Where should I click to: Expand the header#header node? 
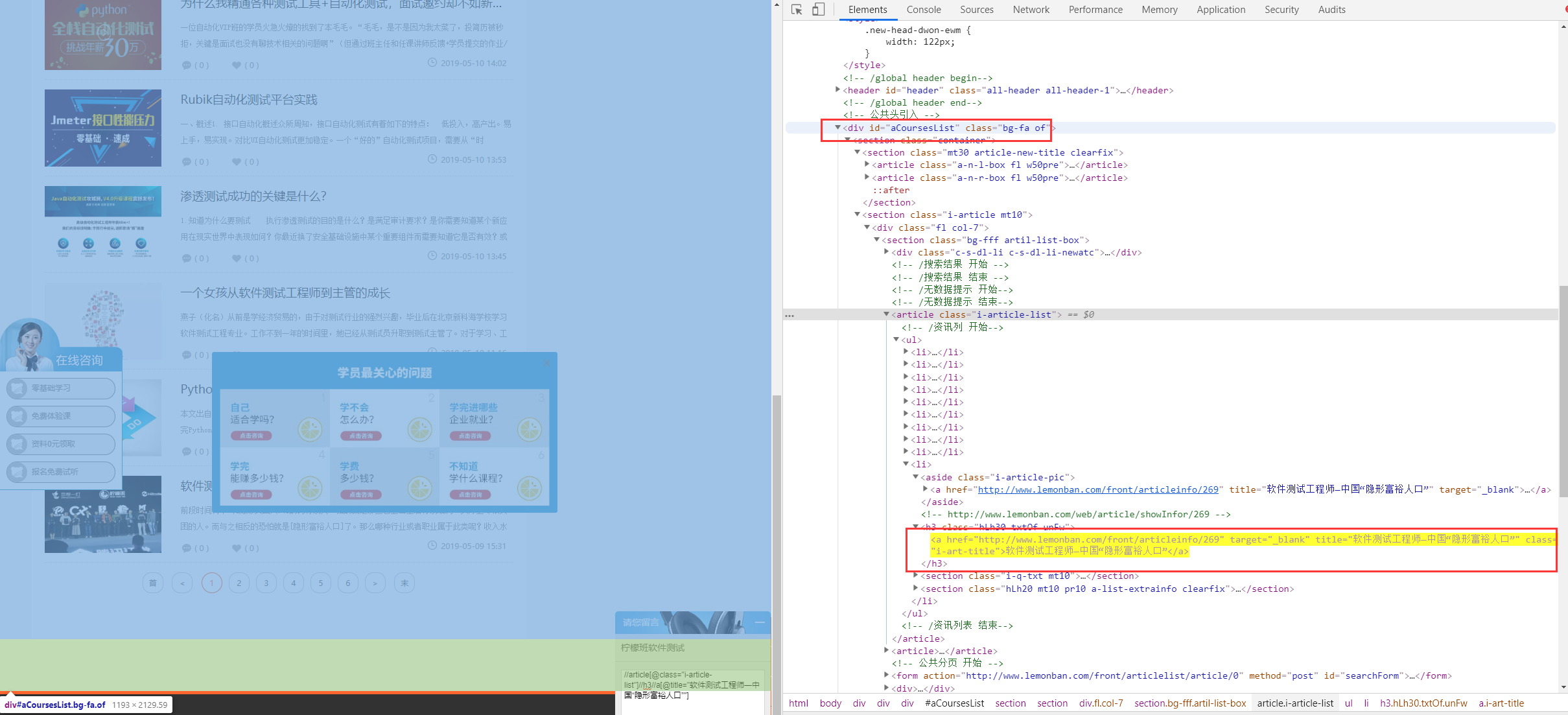click(x=837, y=90)
